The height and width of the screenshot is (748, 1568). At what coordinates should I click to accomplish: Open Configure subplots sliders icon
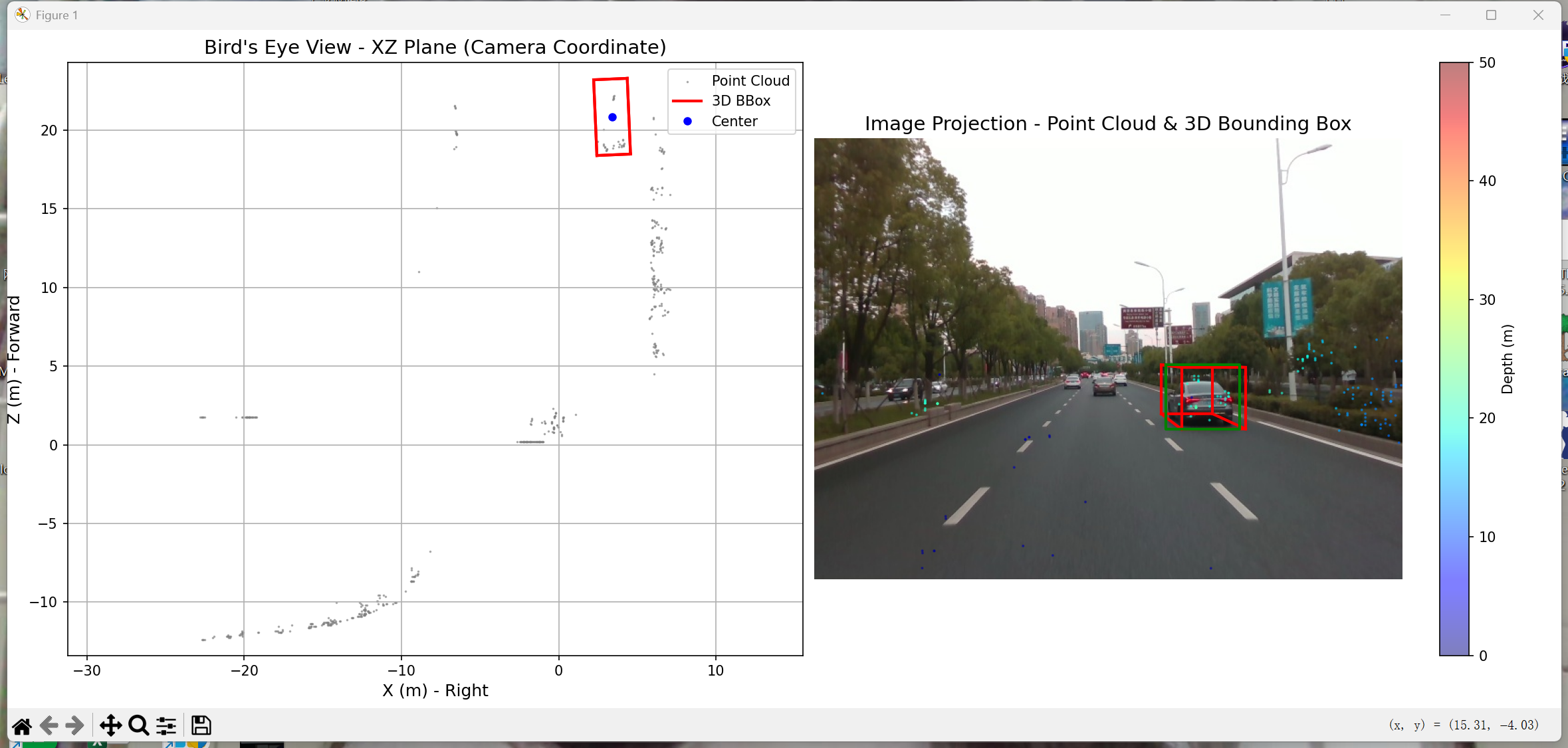tap(166, 725)
